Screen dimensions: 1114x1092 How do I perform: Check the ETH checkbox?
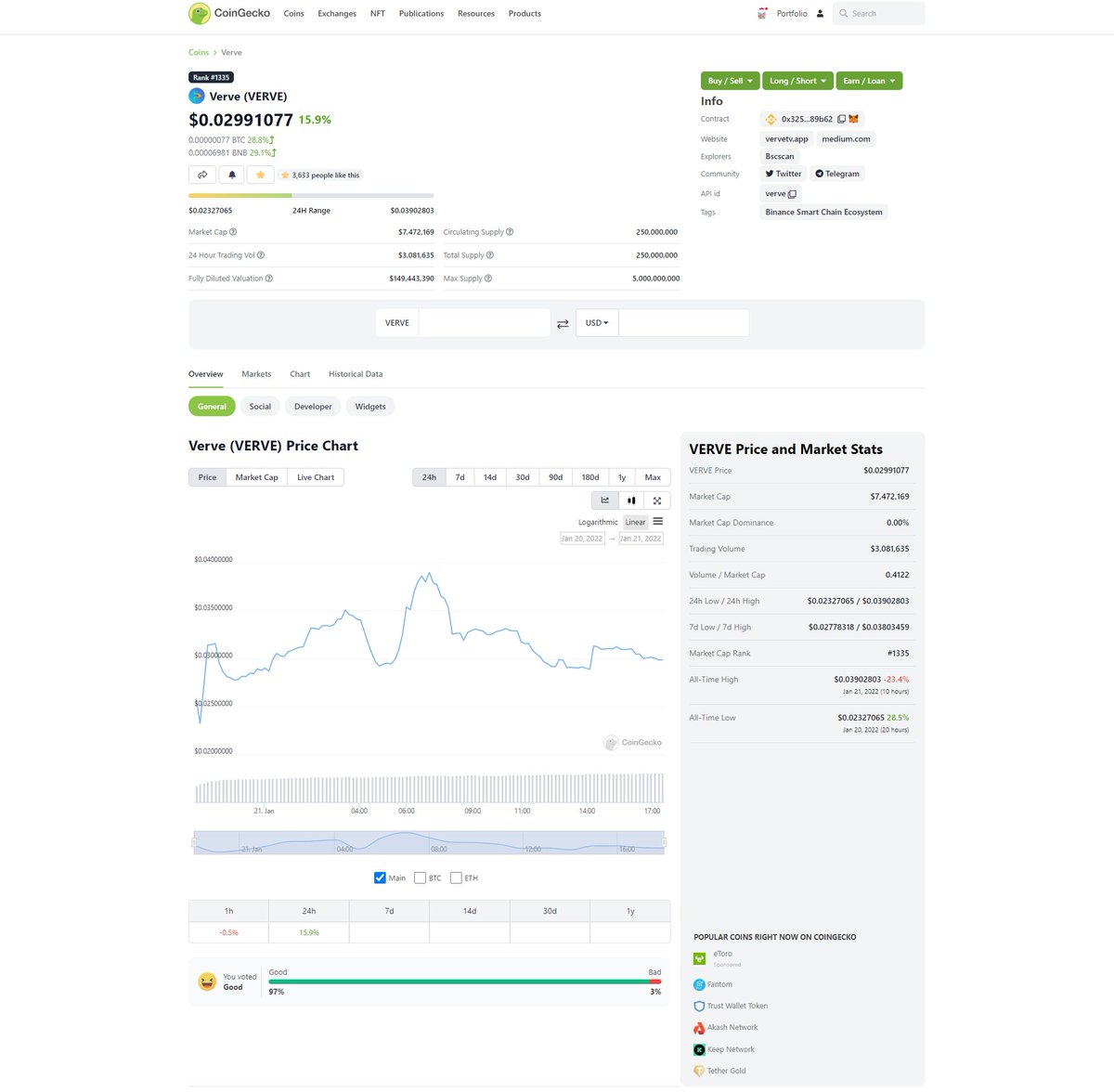[456, 877]
